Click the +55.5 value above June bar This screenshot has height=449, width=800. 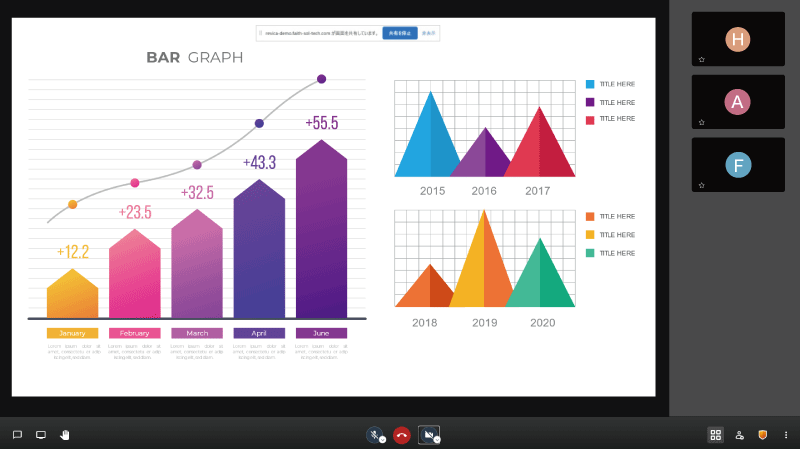pos(321,123)
